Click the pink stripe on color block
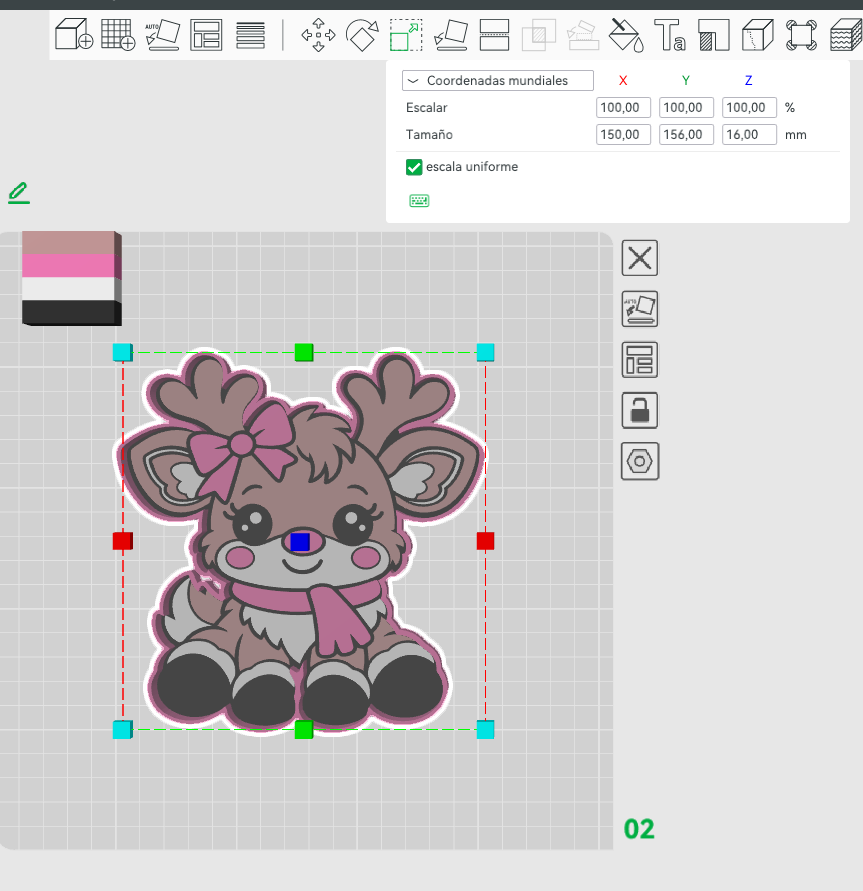 point(69,266)
